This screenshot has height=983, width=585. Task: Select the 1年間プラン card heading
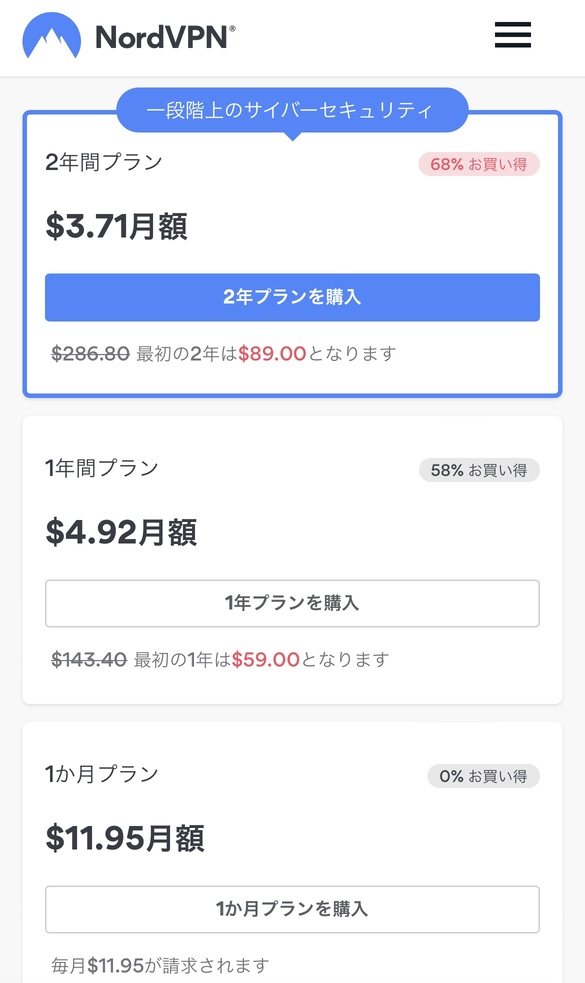102,468
